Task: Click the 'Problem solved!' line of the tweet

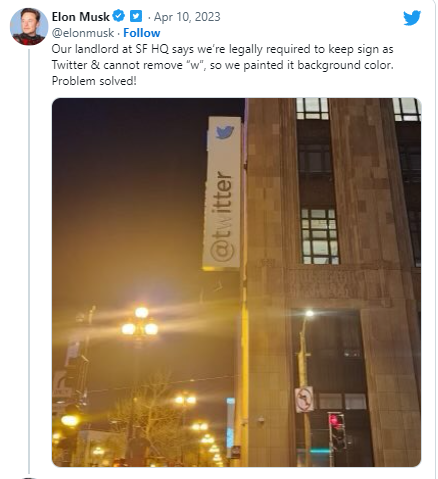Action: 94,81
